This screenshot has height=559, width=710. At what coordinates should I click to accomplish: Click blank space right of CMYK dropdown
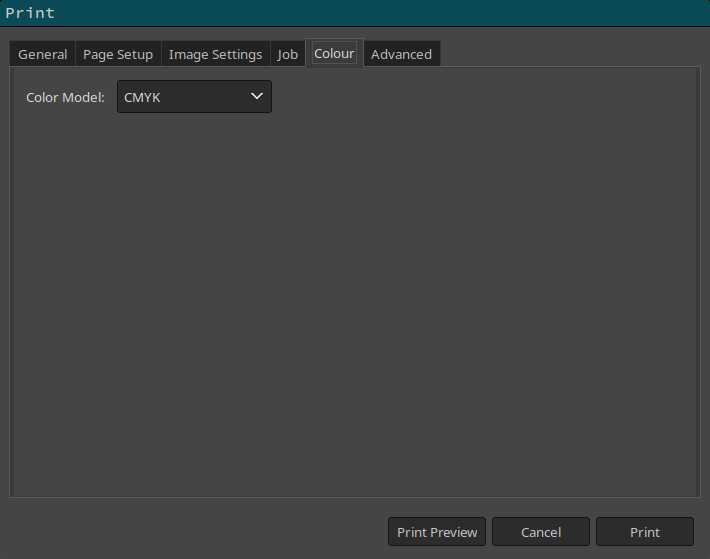(480, 97)
